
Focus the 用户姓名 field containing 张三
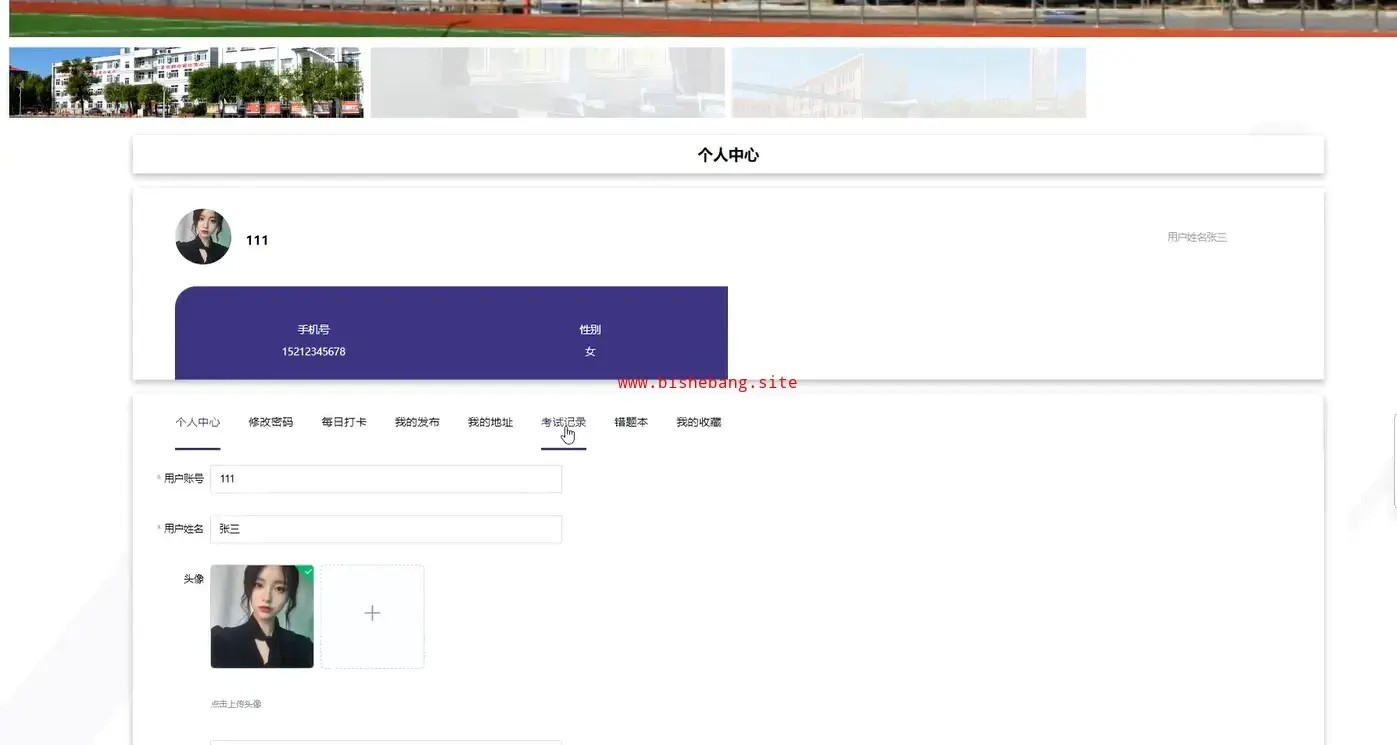tap(385, 529)
